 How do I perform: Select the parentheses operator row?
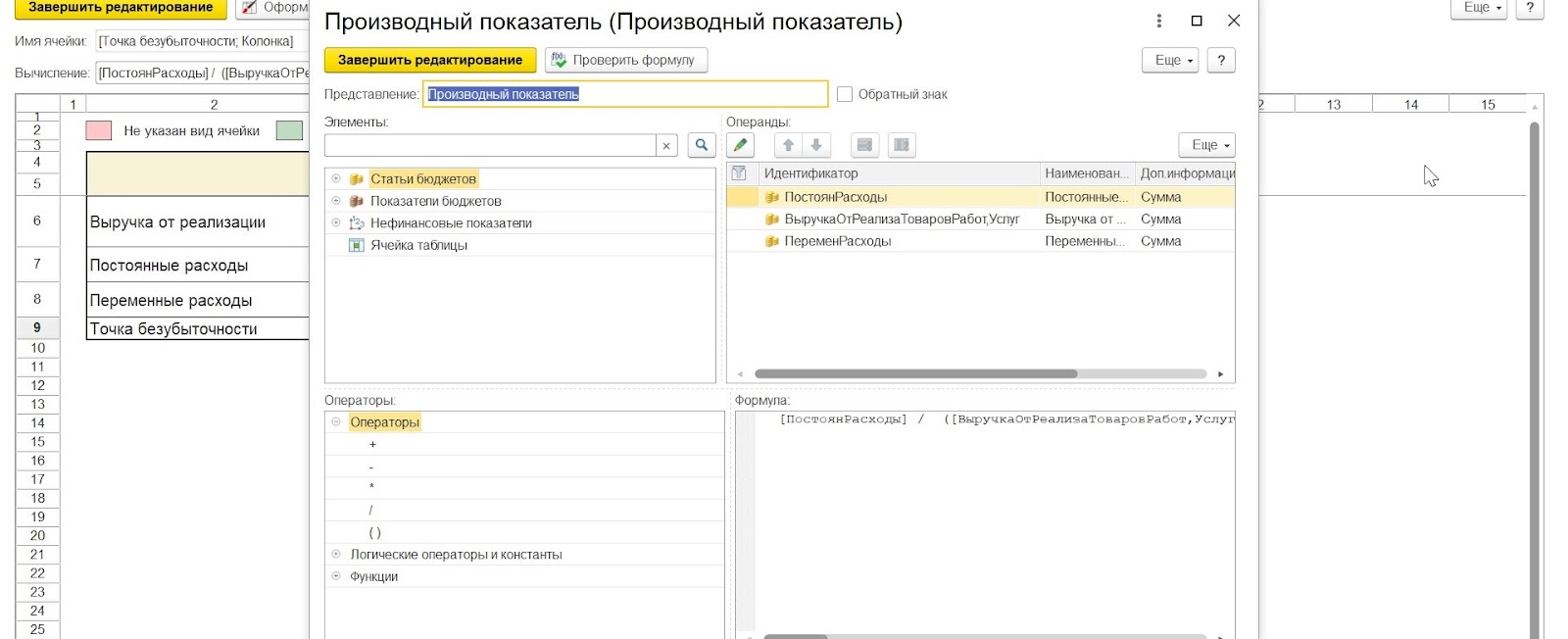point(524,532)
